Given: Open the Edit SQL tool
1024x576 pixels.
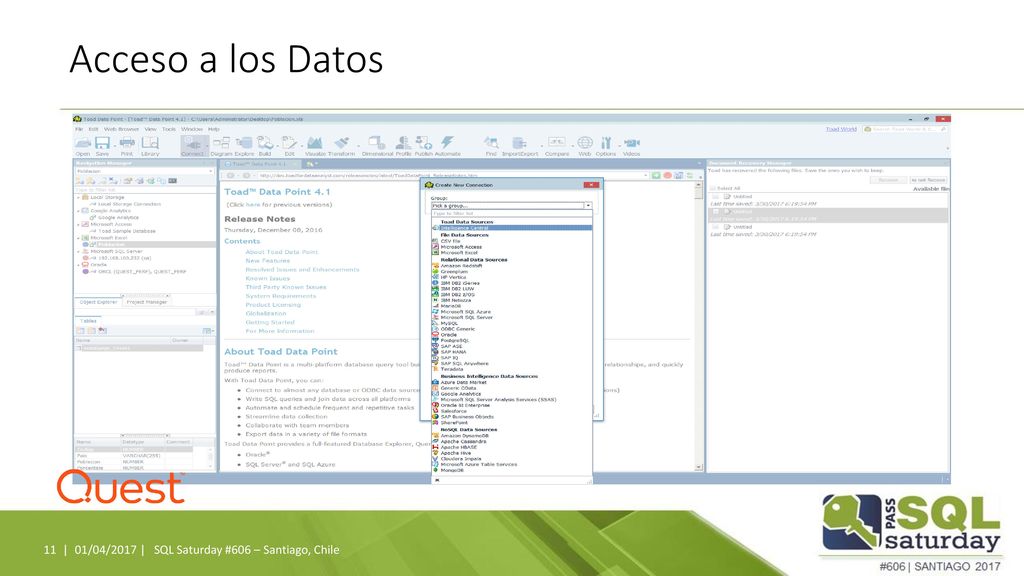Looking at the screenshot, I should (x=289, y=146).
